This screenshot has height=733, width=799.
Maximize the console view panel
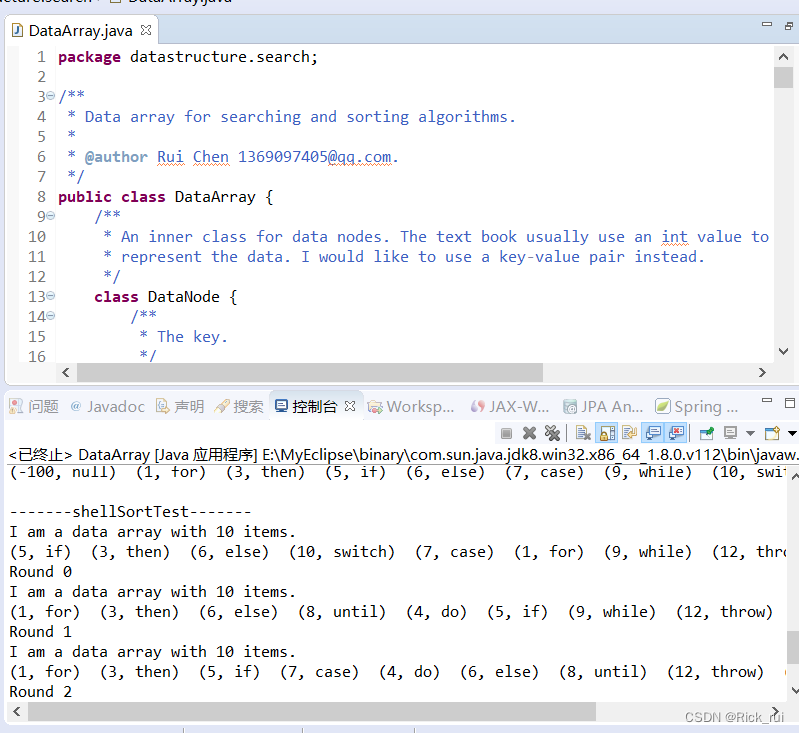point(789,403)
